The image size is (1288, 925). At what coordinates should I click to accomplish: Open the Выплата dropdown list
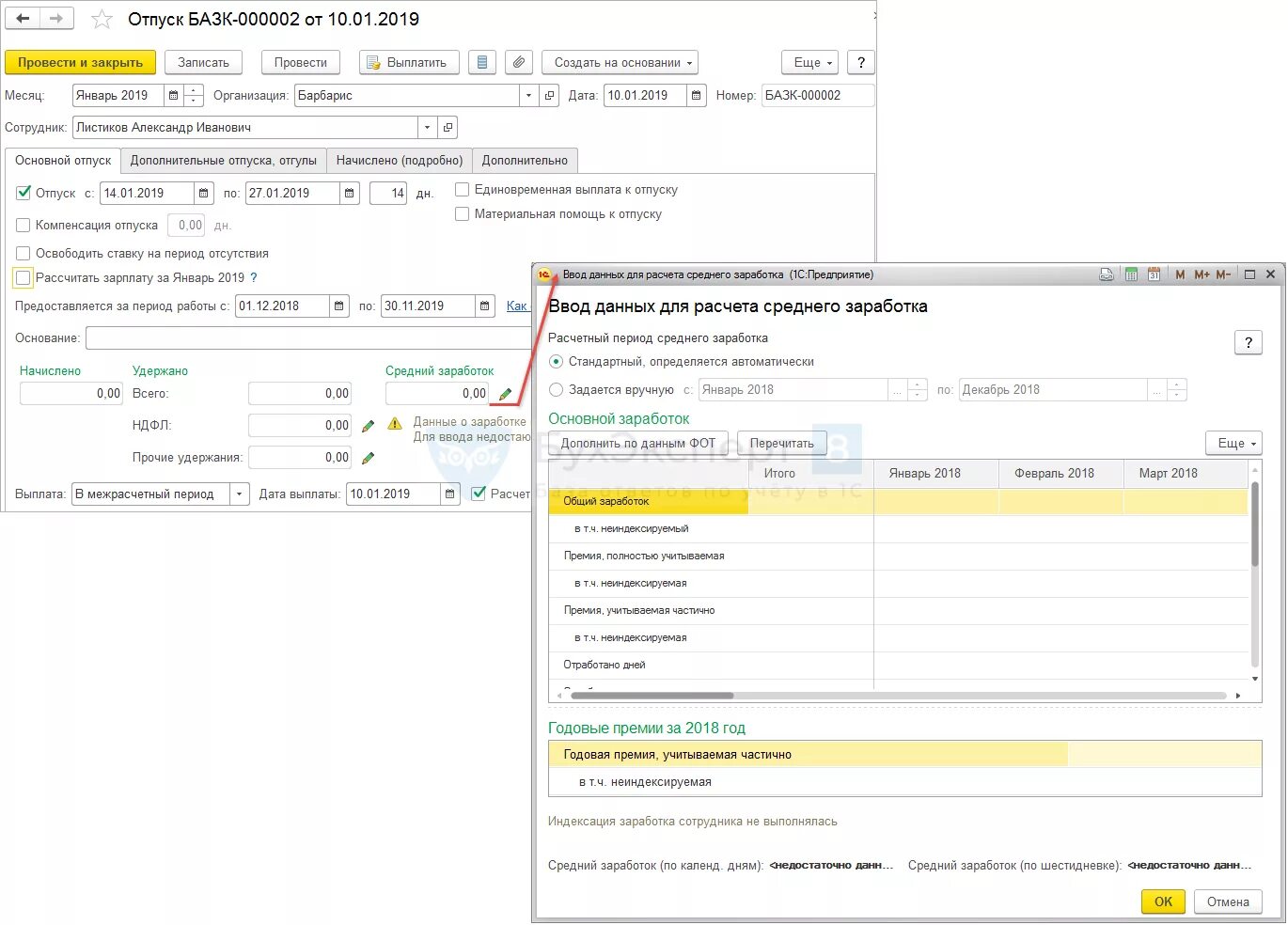[x=240, y=494]
